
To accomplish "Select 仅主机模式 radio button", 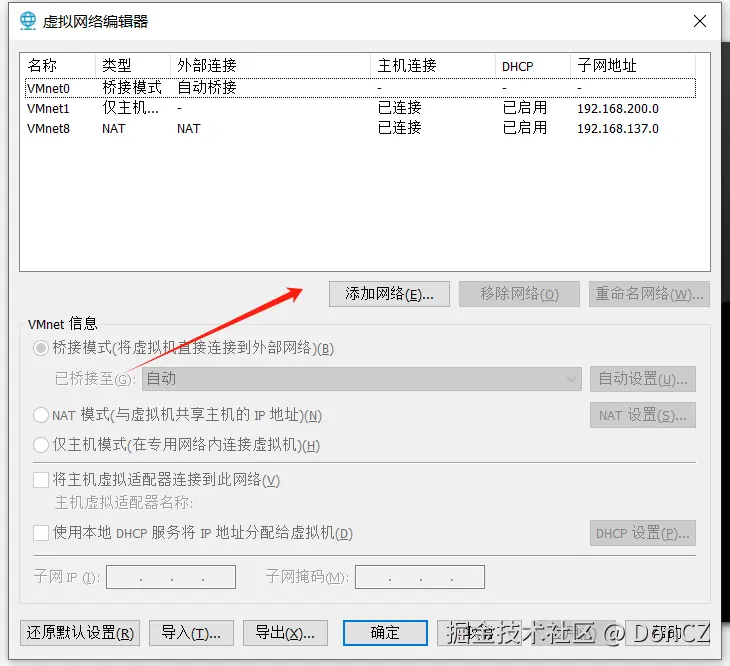I will 41,445.
